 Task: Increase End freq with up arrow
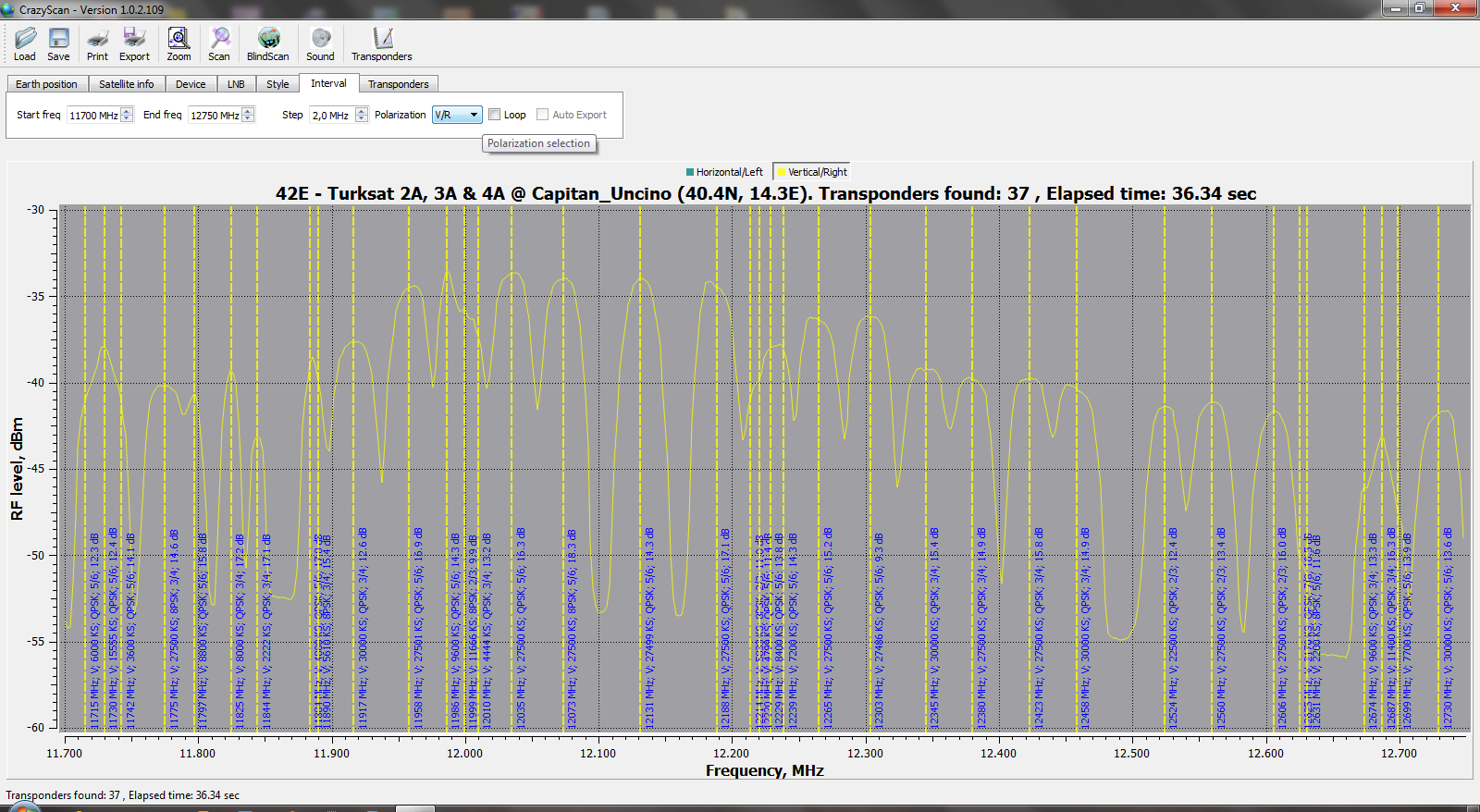point(248,111)
